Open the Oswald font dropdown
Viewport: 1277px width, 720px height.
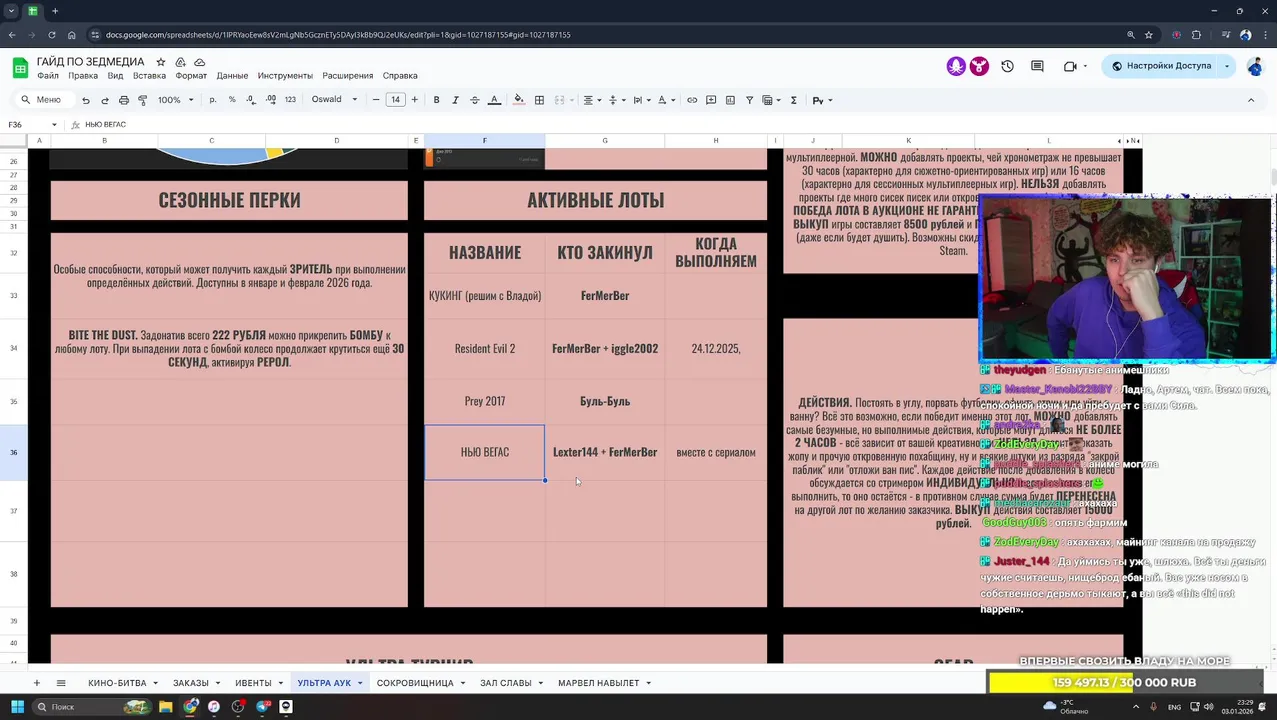coord(335,100)
